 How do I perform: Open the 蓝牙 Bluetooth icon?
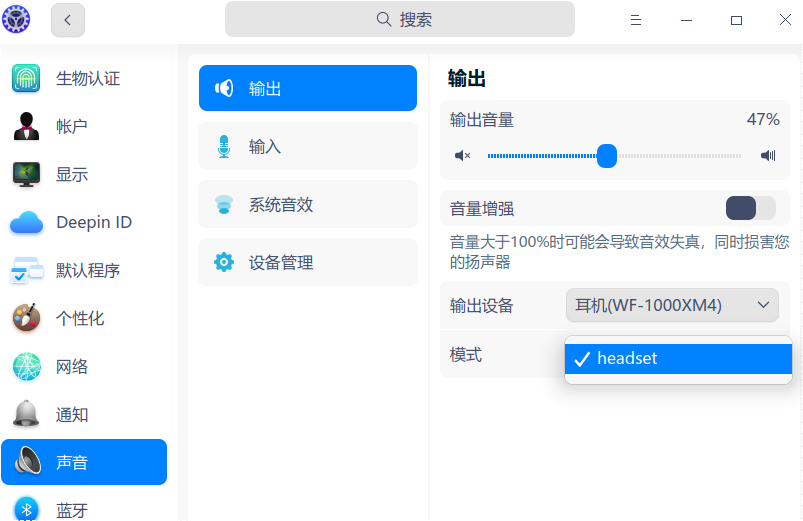26,509
